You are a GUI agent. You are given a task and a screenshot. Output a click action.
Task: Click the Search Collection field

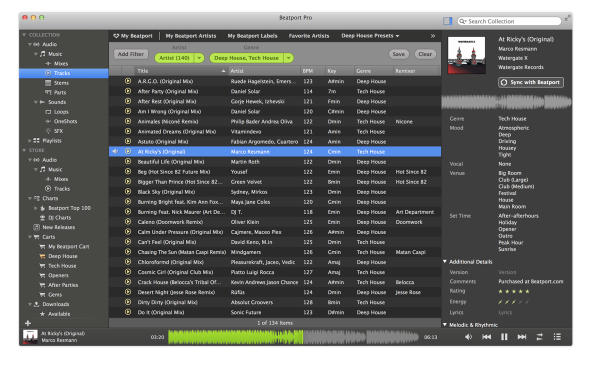coord(509,21)
